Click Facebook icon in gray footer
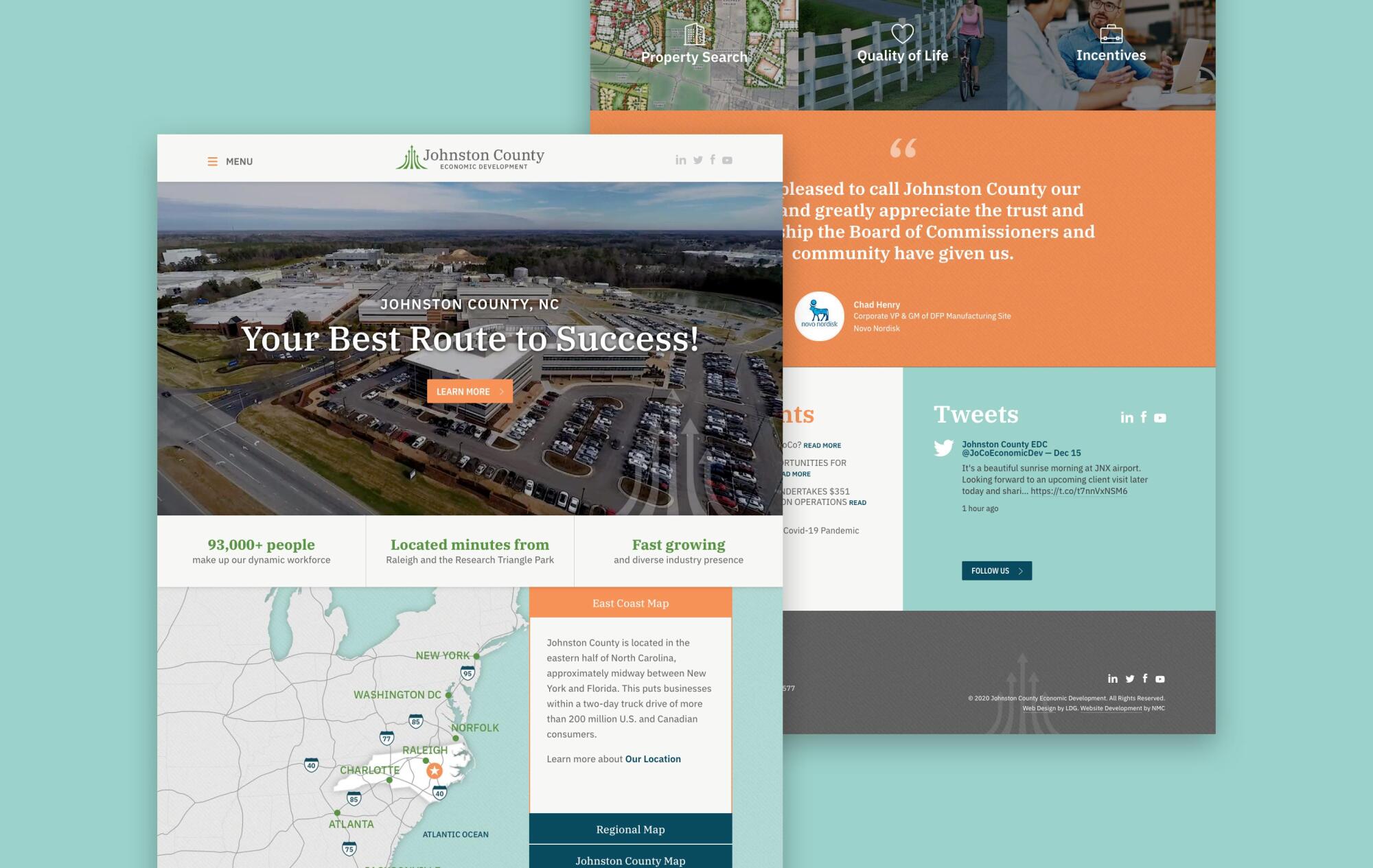Image resolution: width=1373 pixels, height=868 pixels. (1144, 679)
